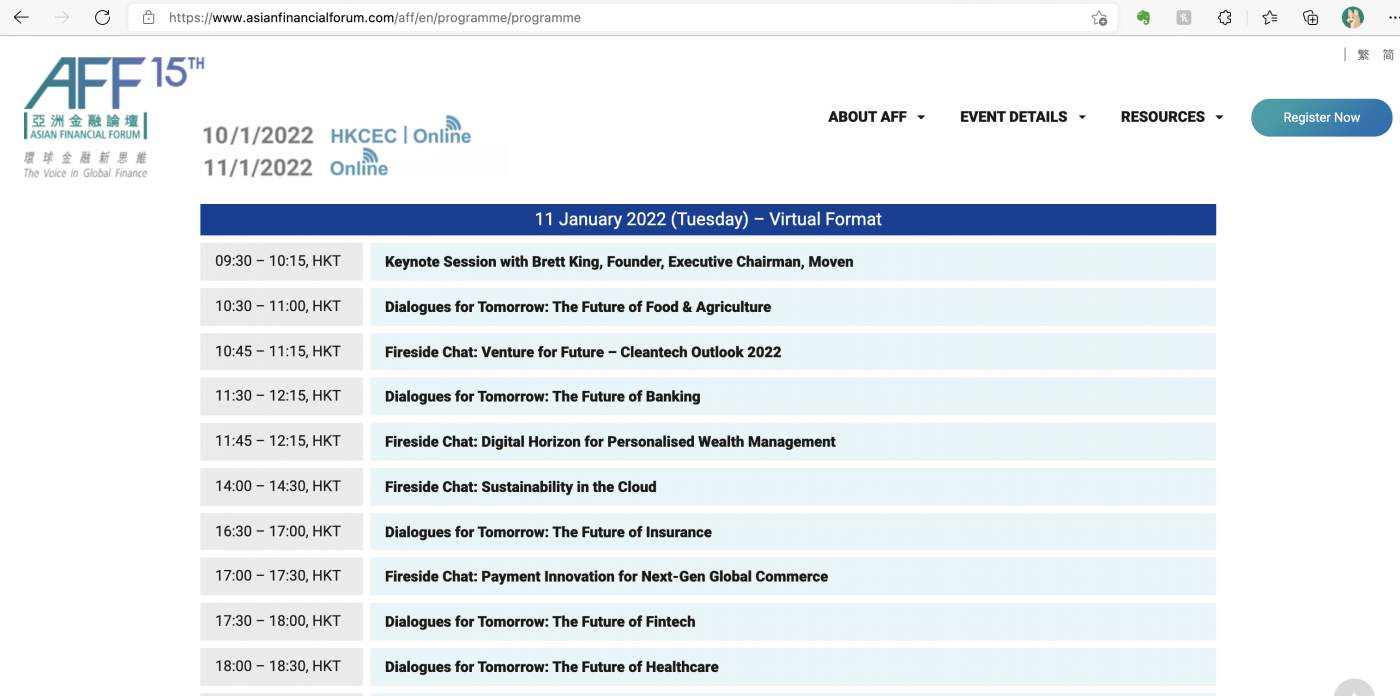Image resolution: width=1400 pixels, height=696 pixels.
Task: Open Cleantech Outlook 2022 fireside chat
Action: pyautogui.click(x=793, y=352)
